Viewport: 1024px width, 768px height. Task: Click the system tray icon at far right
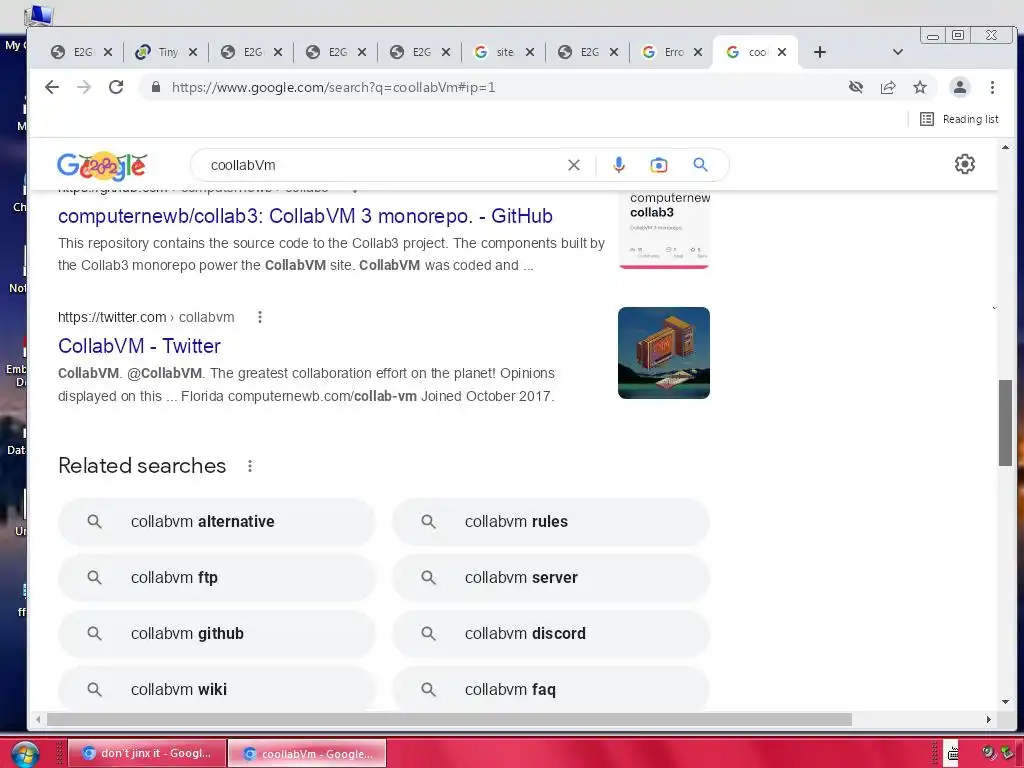(1006, 753)
